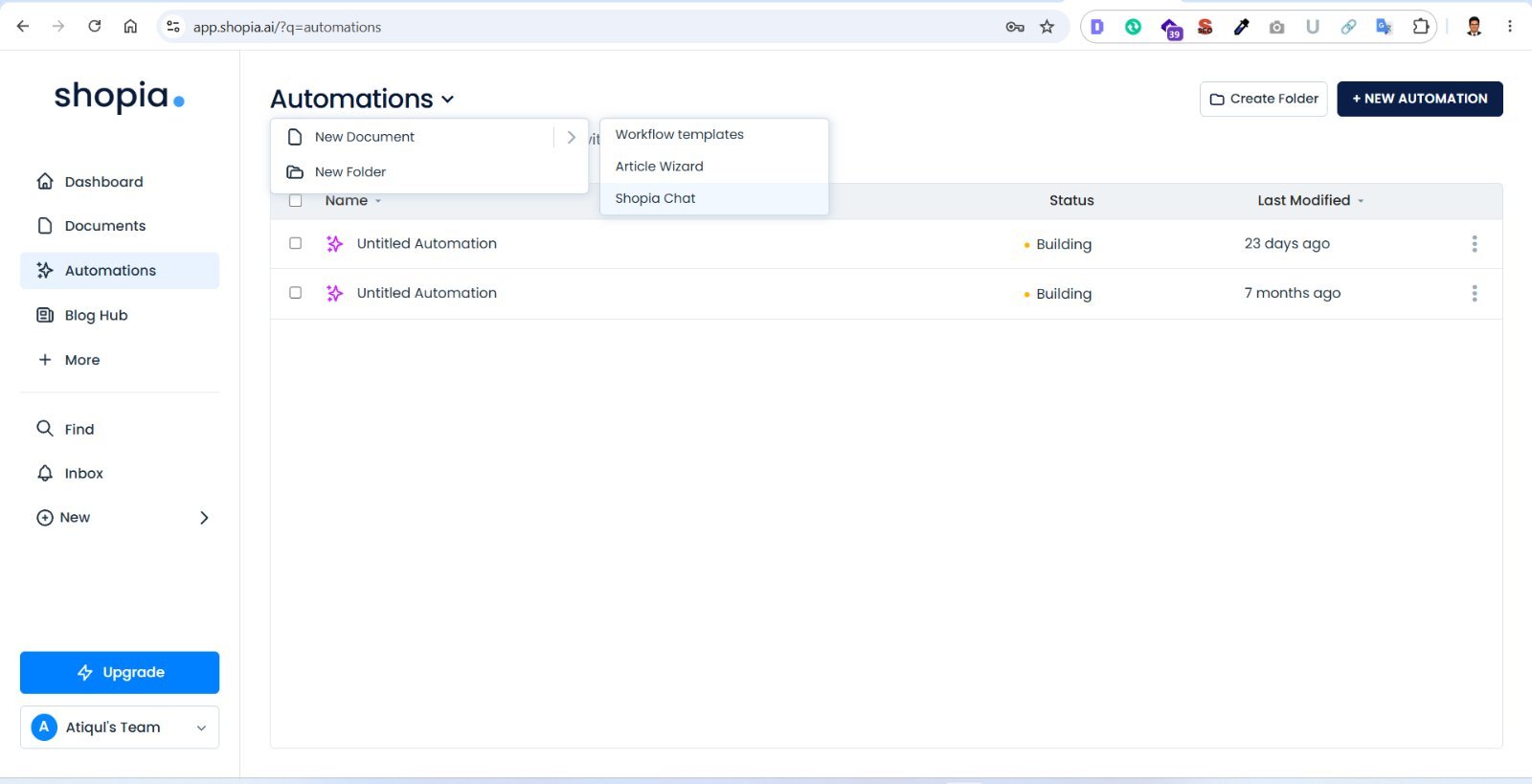Screen dimensions: 1532x784
Task: Click the eyedropper color picker extension
Action: 1241,27
